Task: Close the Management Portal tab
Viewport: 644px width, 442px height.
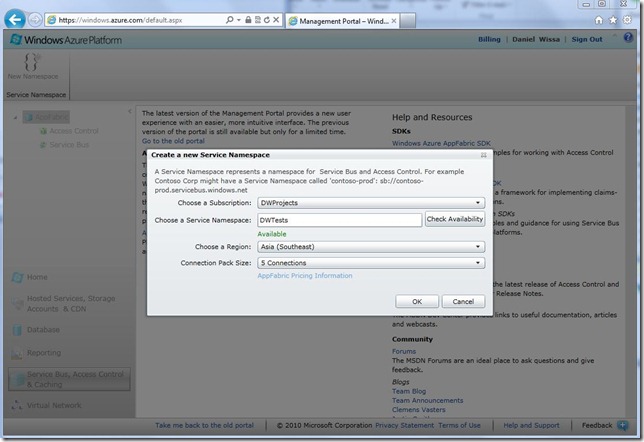Action: click(393, 21)
